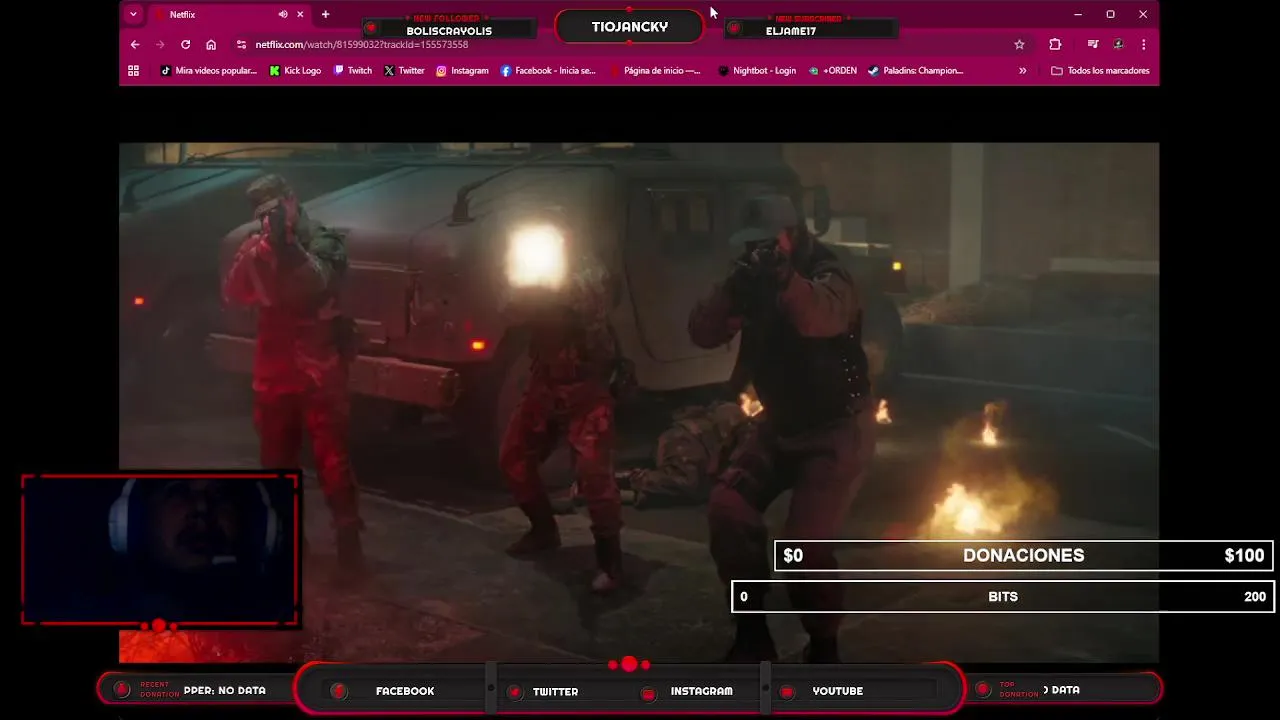Open a new browser tab

click(325, 14)
